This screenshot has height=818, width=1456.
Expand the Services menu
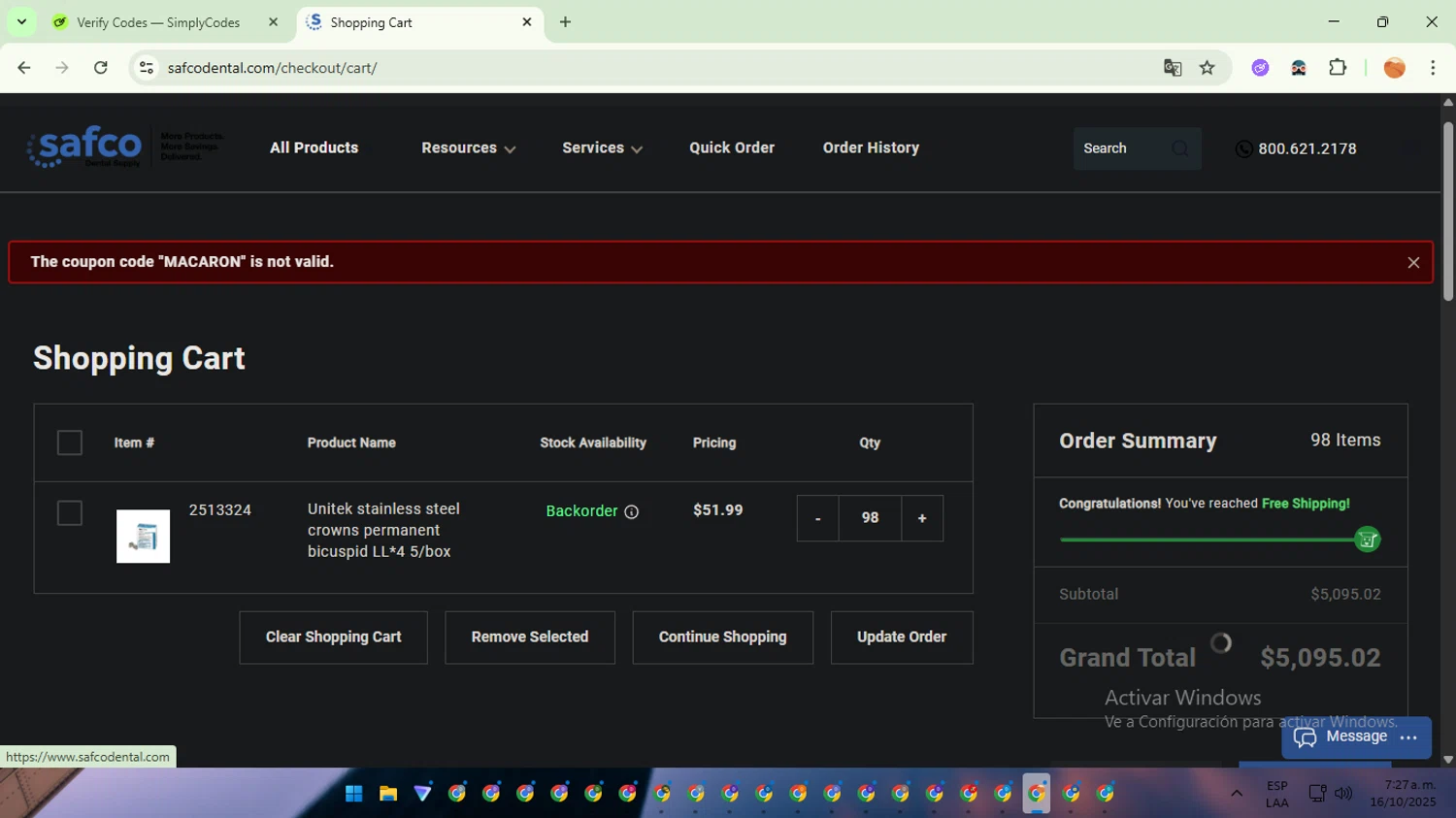(x=602, y=148)
